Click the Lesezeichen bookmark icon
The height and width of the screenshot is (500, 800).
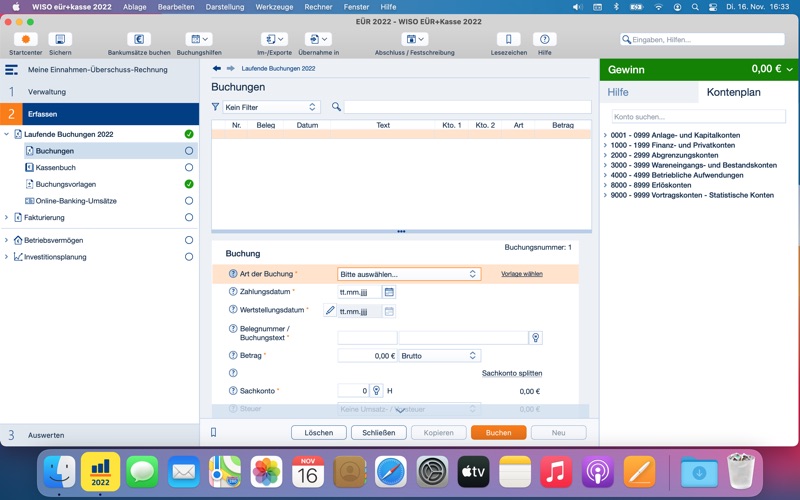pyautogui.click(x=509, y=39)
